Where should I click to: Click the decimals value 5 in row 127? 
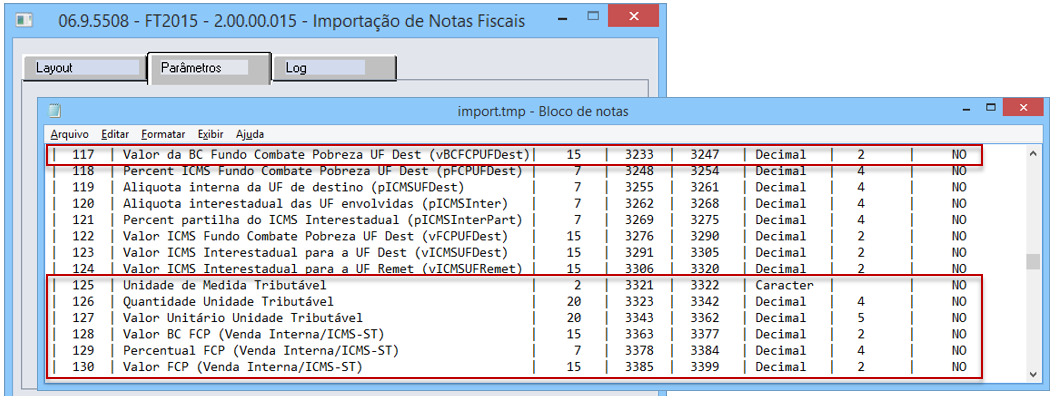click(x=860, y=317)
